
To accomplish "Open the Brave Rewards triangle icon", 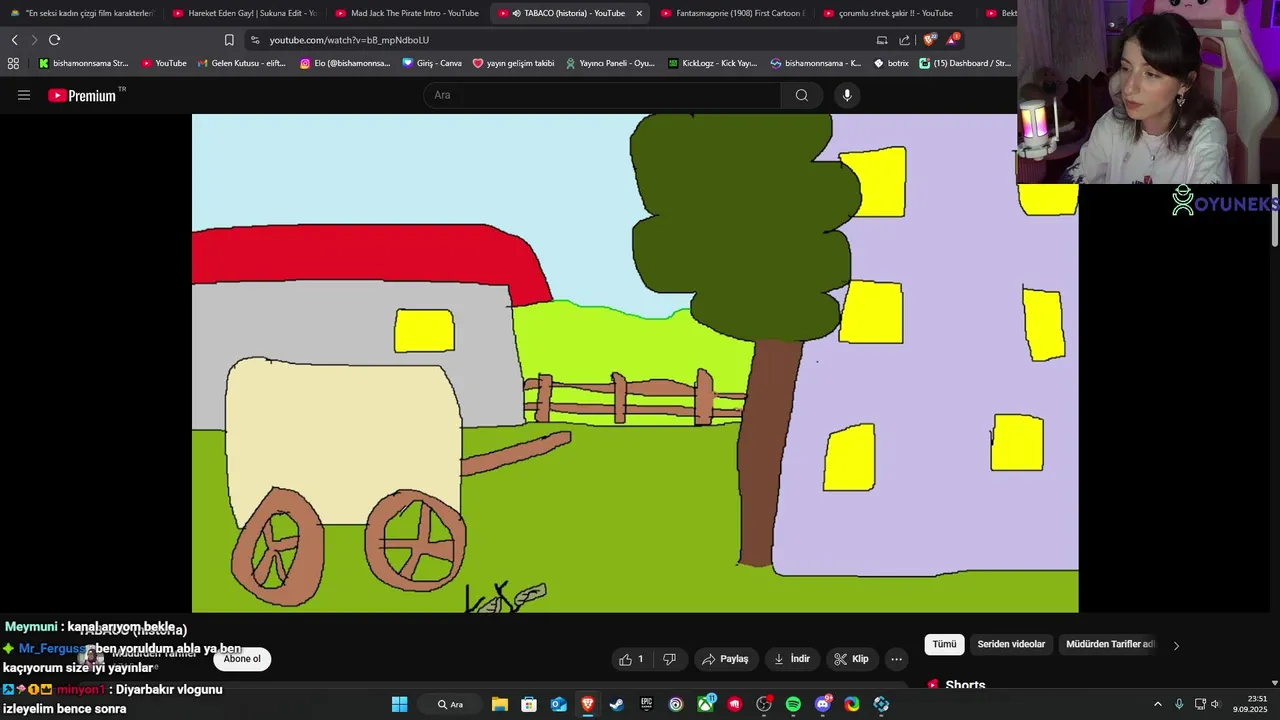I will 953,39.
